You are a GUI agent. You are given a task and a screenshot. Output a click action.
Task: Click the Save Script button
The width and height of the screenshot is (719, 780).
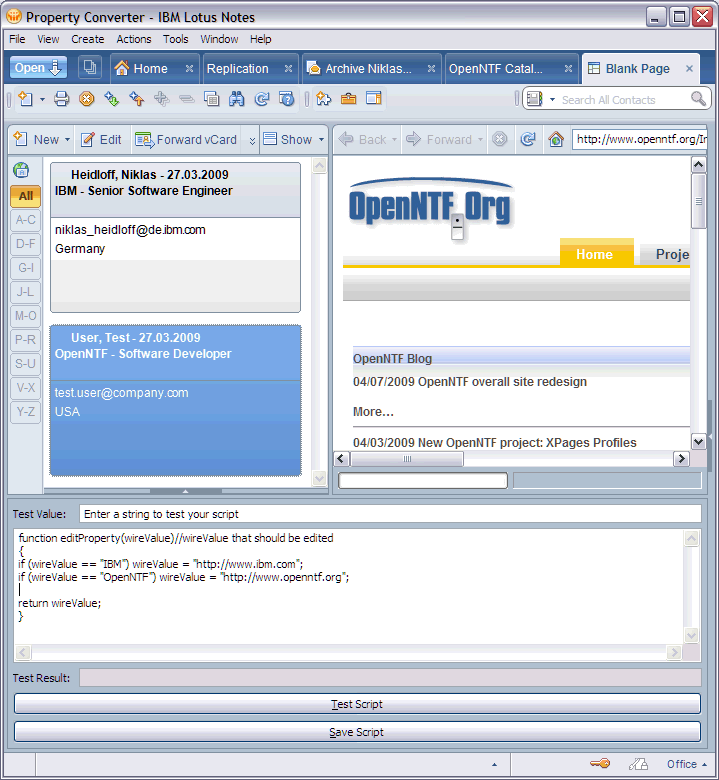tap(357, 732)
